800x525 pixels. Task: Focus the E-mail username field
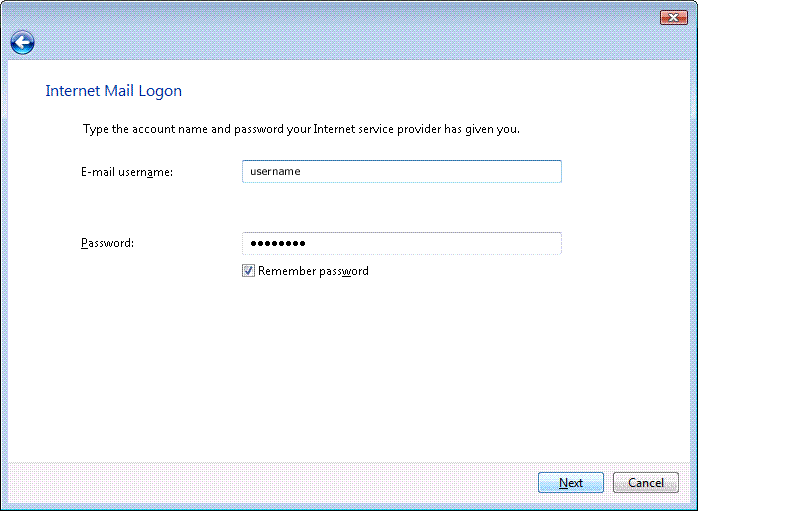(402, 171)
